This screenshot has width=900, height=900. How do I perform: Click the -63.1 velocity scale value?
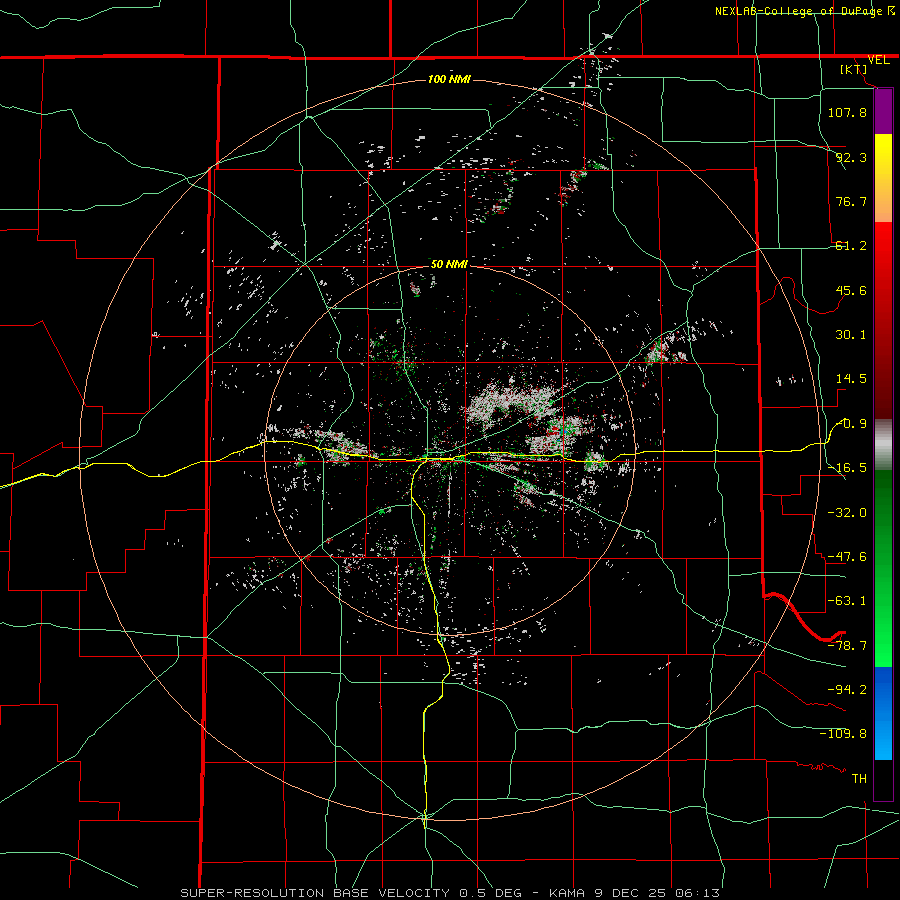(x=847, y=601)
